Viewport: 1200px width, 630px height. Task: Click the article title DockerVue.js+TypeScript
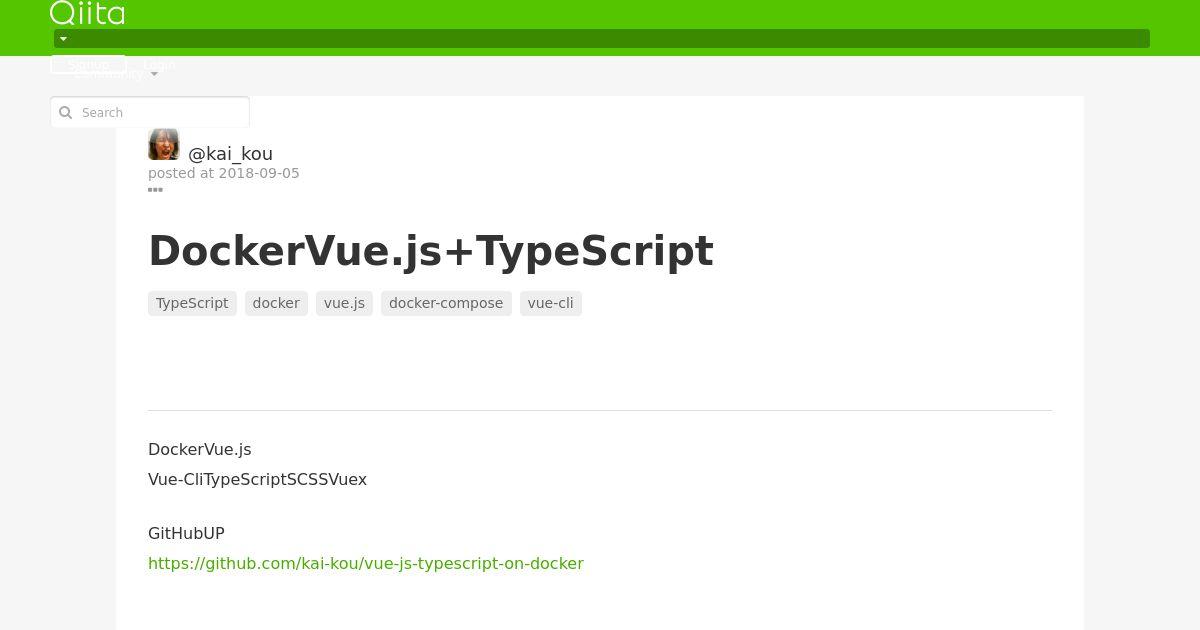[x=431, y=251]
